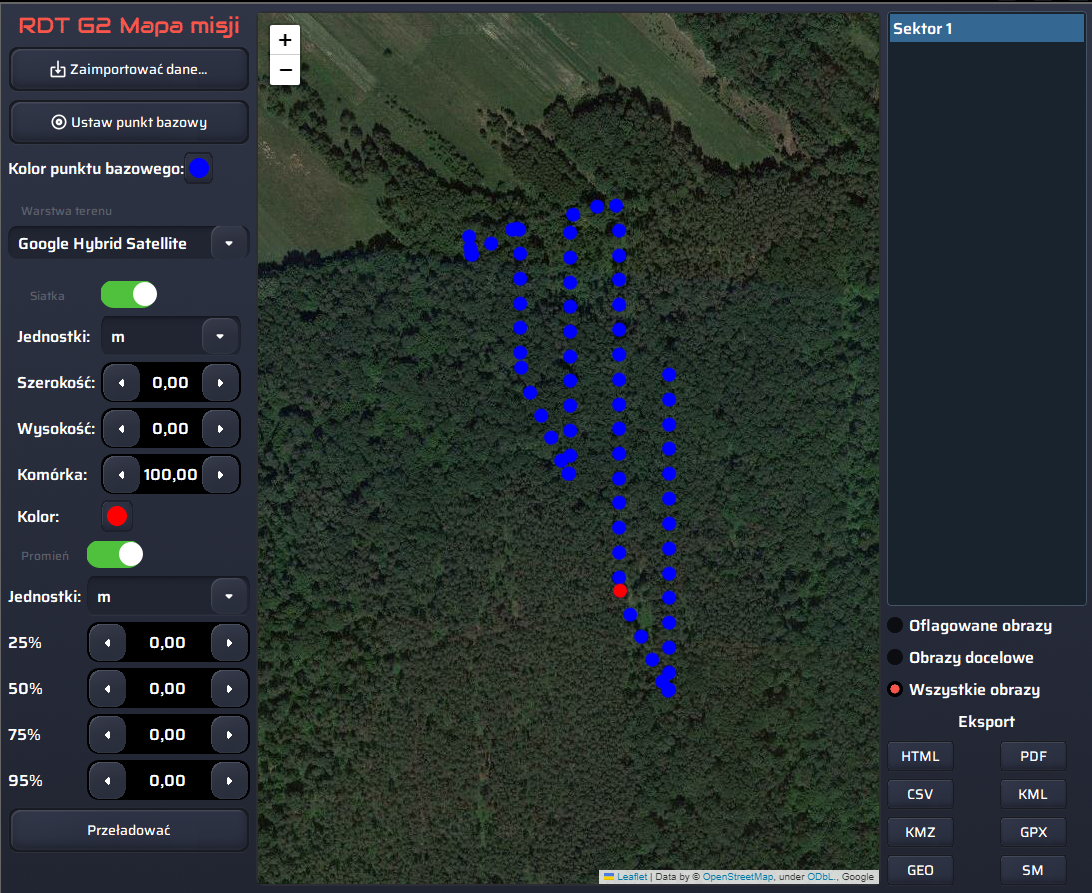Toggle the Promień radius switch

pyautogui.click(x=115, y=554)
